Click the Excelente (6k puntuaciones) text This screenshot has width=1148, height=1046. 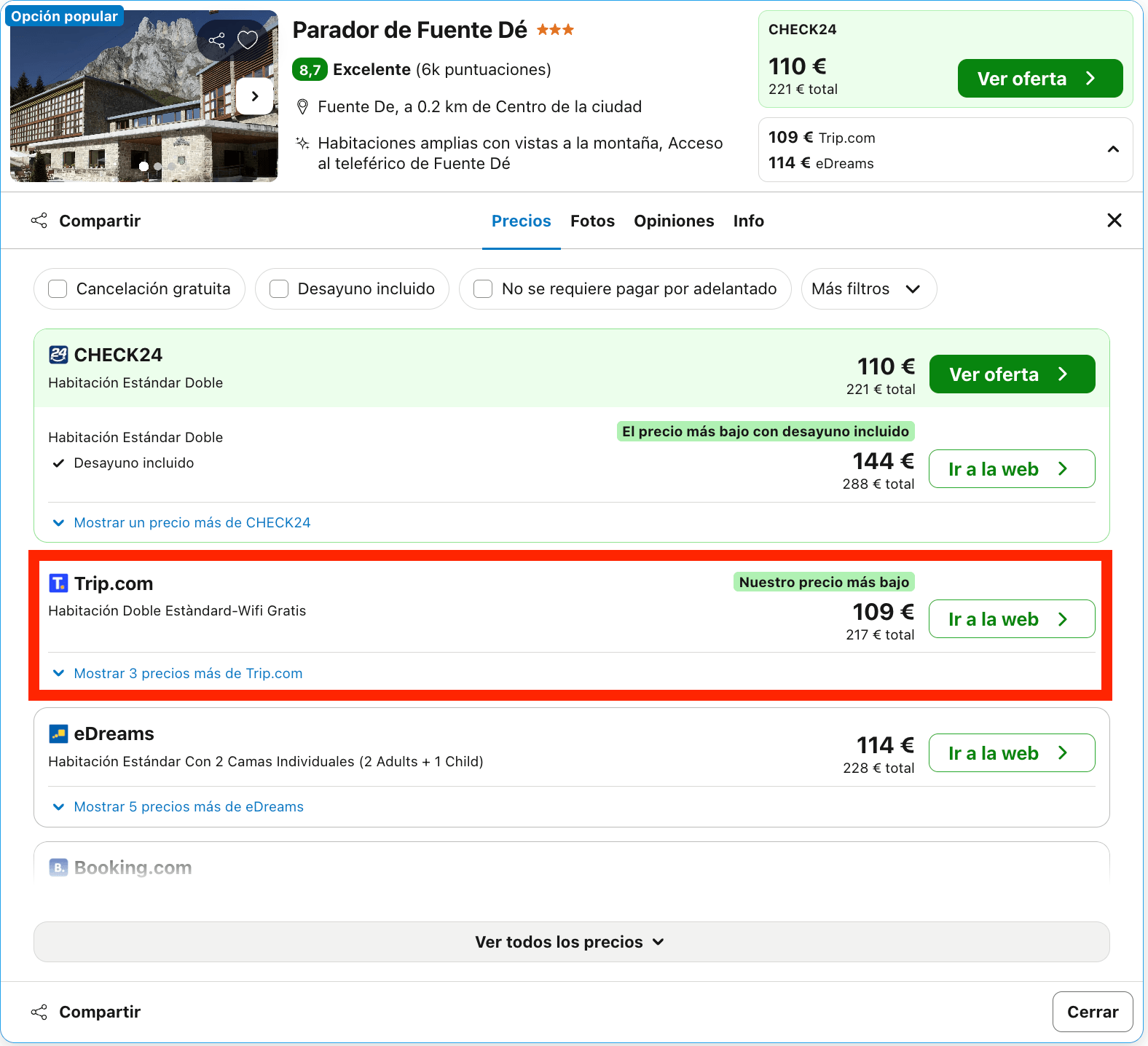coord(442,70)
